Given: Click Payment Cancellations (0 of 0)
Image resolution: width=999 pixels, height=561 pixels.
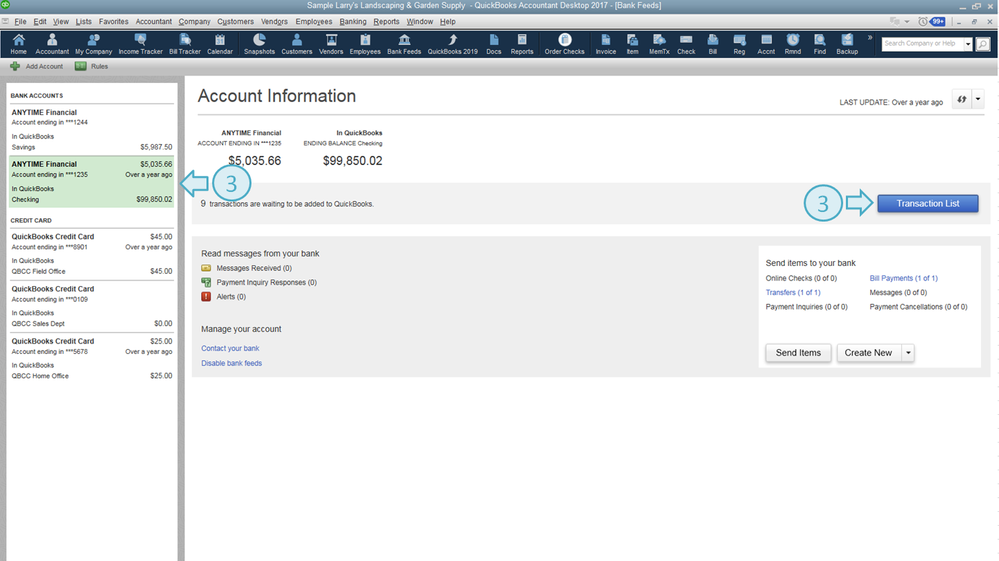Looking at the screenshot, I should tap(918, 307).
